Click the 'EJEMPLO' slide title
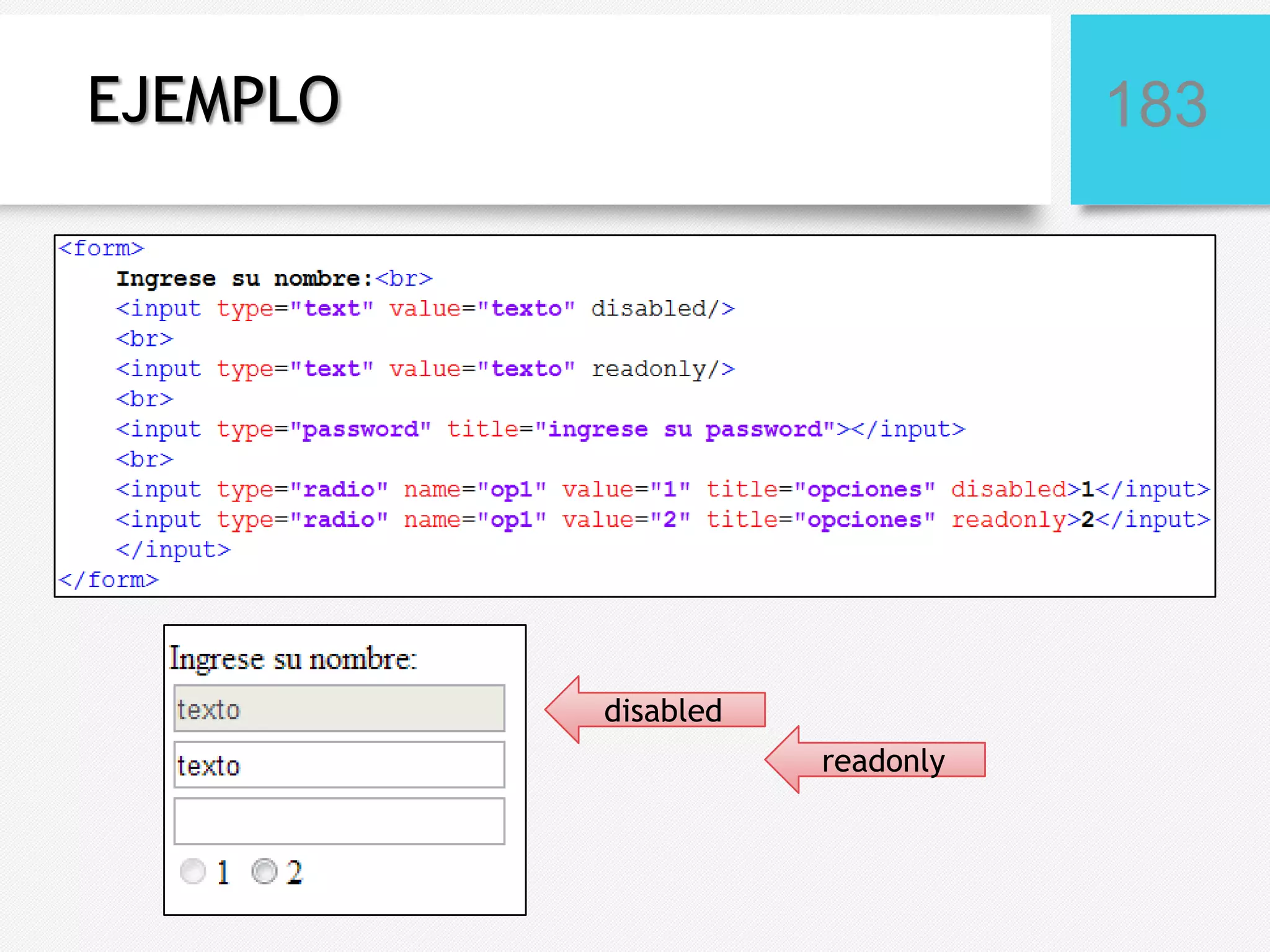 [214, 100]
